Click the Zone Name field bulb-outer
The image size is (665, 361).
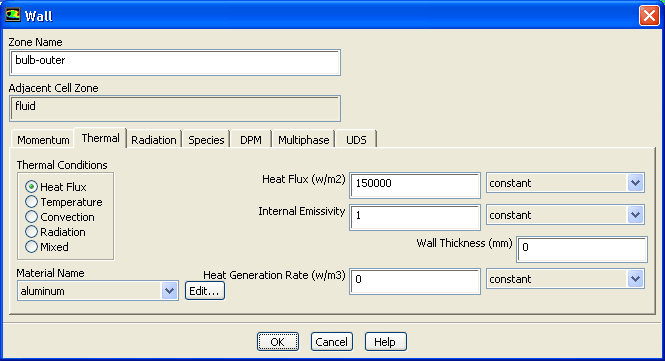[175, 62]
